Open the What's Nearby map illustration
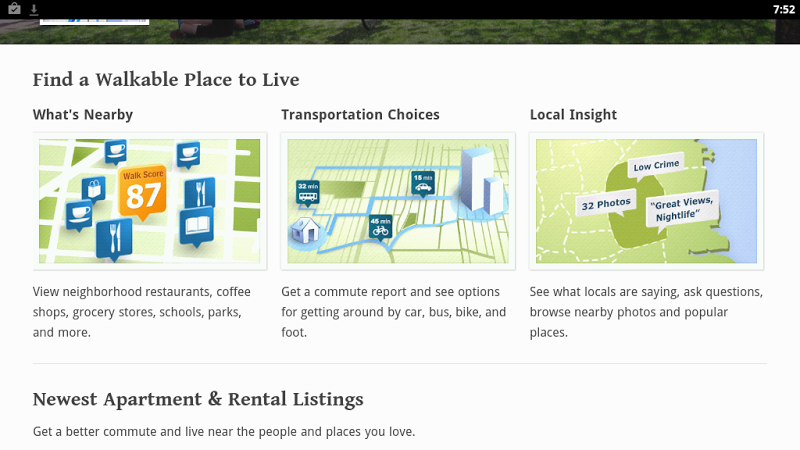Image resolution: width=800 pixels, height=450 pixels. (149, 201)
